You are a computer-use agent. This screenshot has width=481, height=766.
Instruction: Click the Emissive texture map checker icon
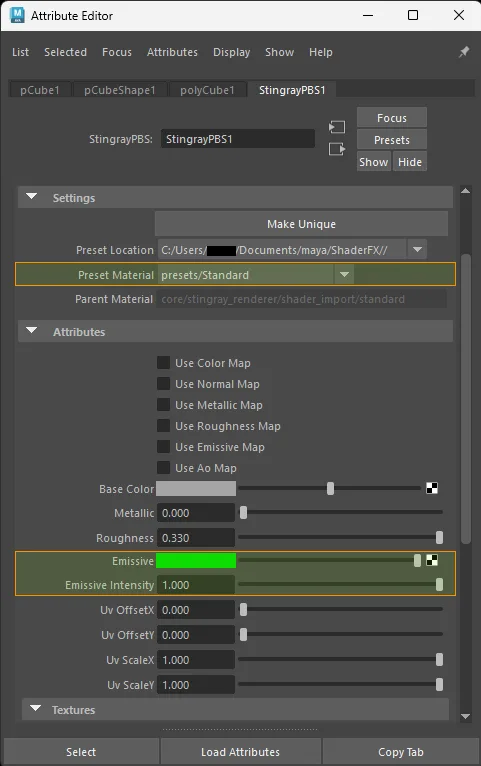coord(432,560)
